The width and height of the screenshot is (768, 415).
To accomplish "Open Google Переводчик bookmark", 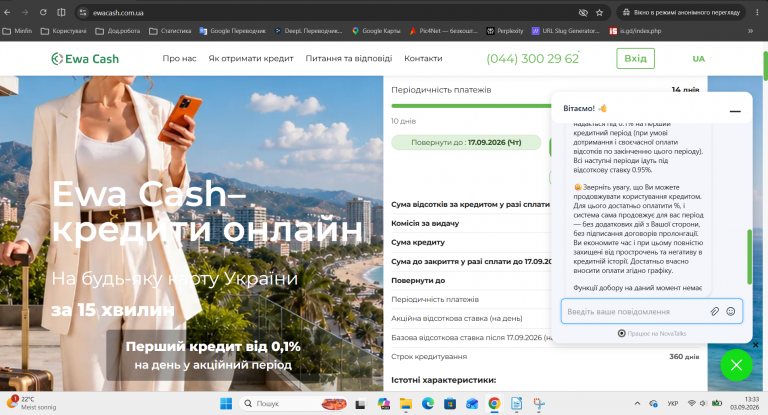I will 233,31.
